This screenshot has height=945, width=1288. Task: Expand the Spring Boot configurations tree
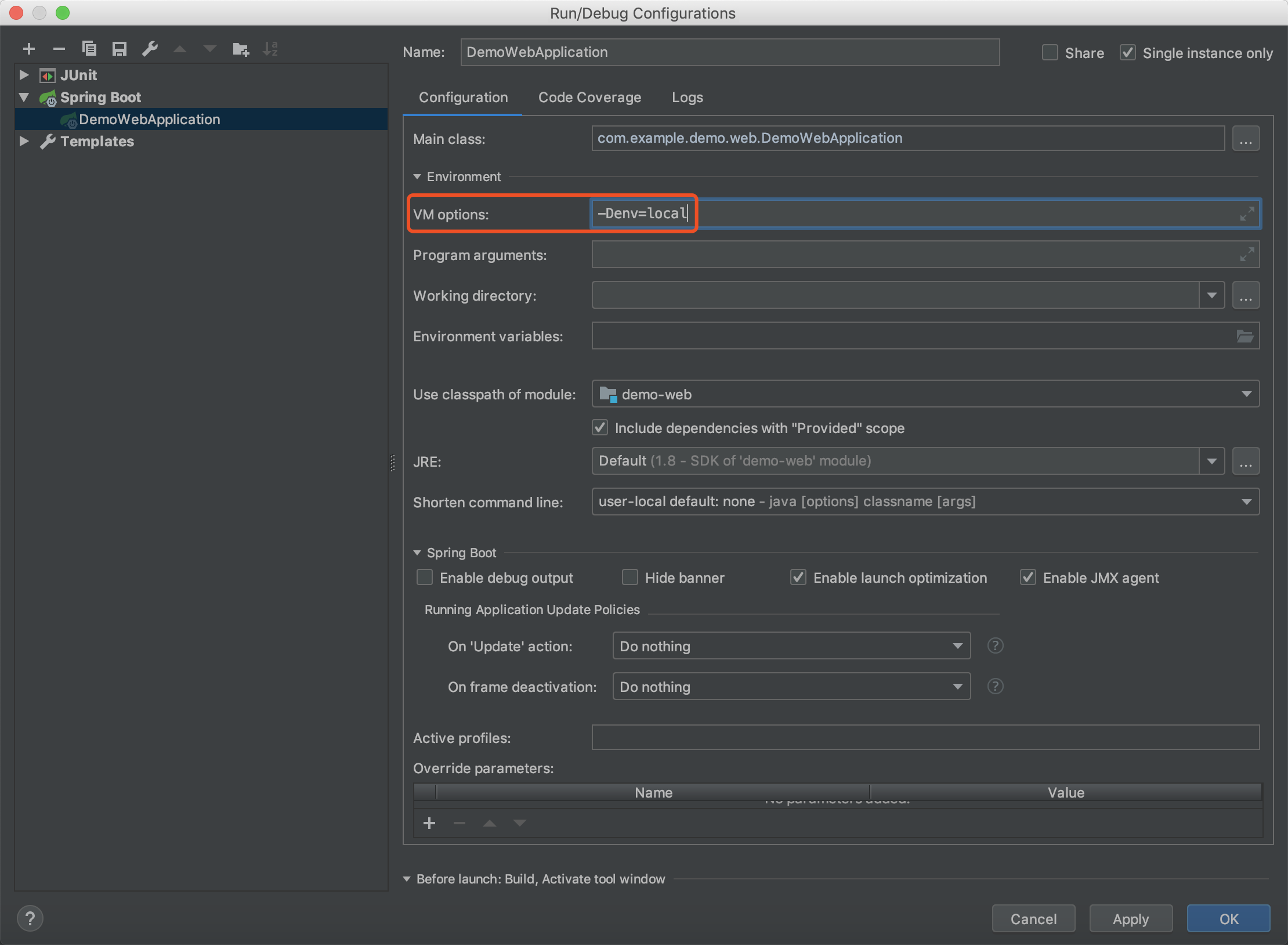pyautogui.click(x=22, y=97)
